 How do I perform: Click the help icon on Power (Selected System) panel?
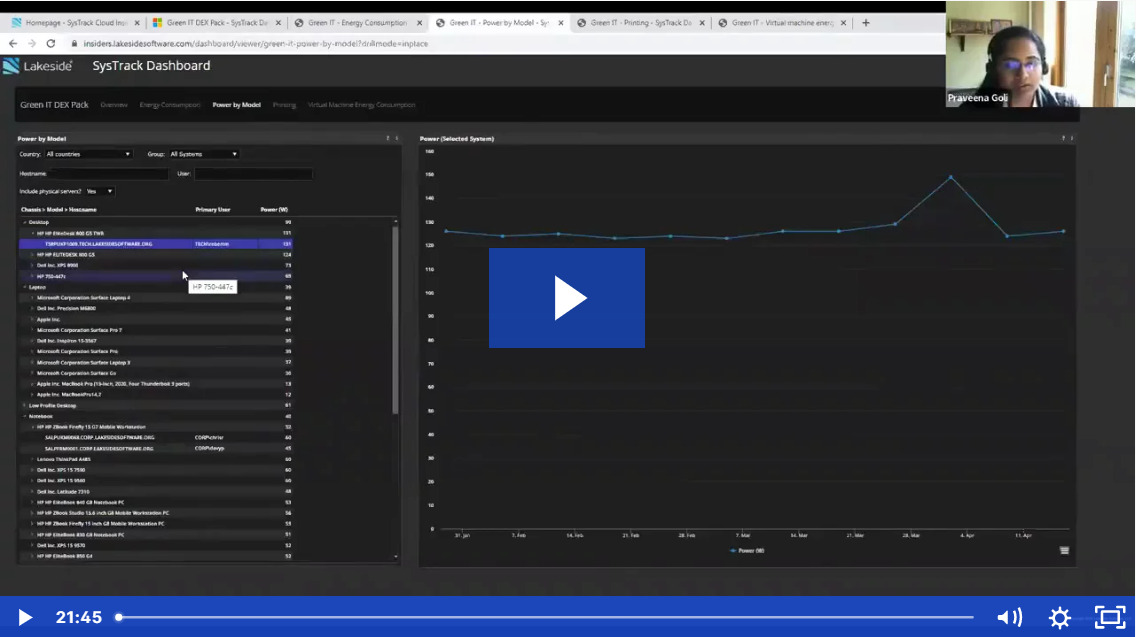tap(1064, 138)
